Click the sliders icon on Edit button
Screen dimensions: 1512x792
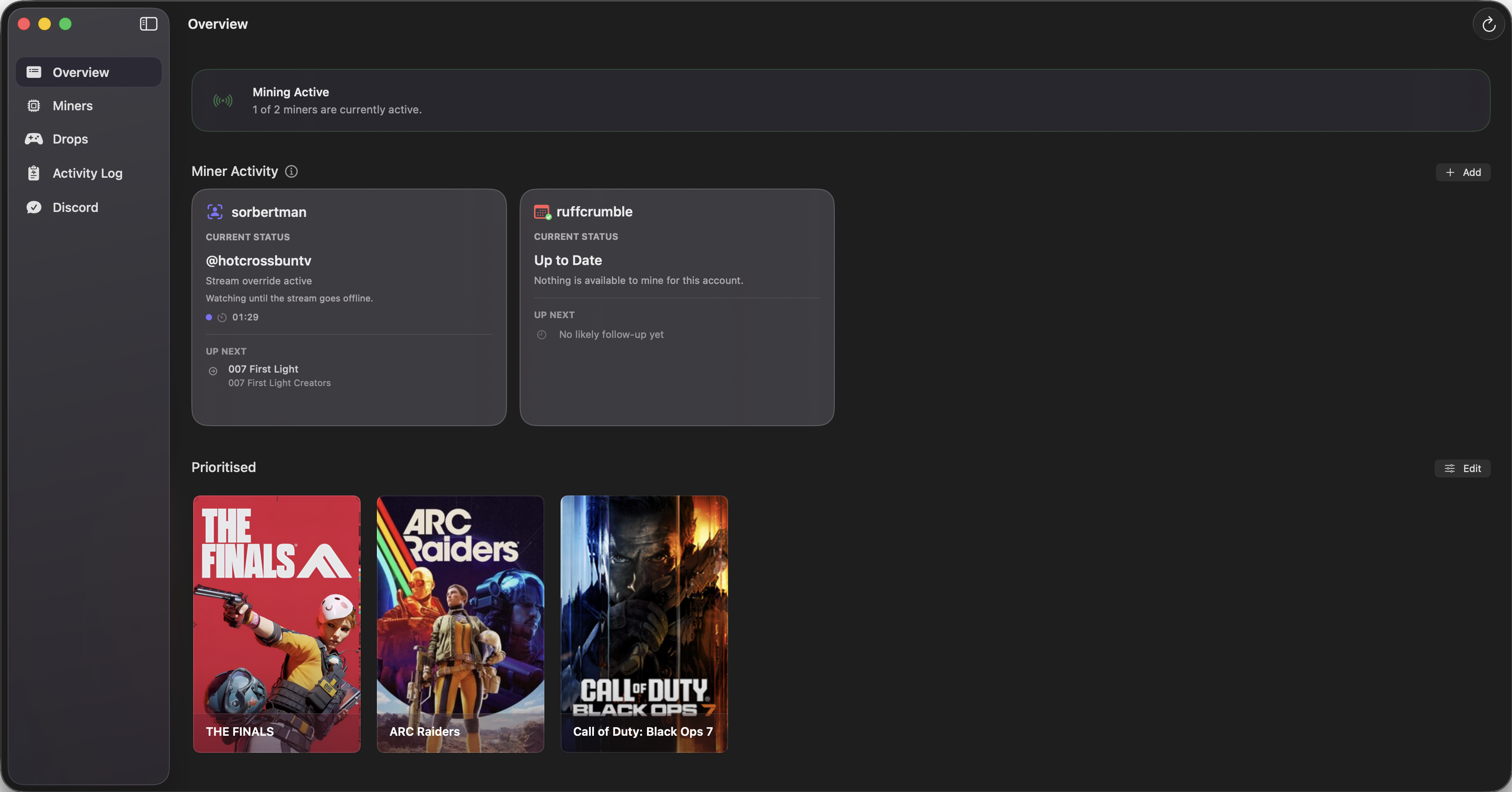(1449, 468)
